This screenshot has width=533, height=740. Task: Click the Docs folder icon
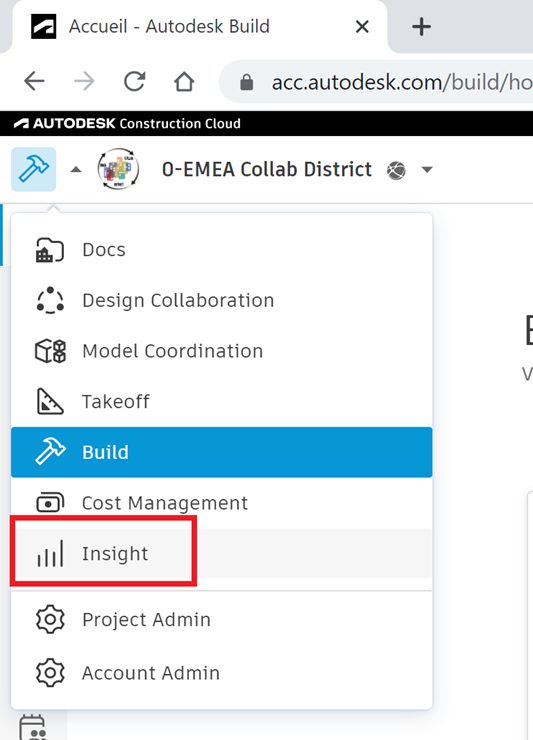(x=50, y=250)
